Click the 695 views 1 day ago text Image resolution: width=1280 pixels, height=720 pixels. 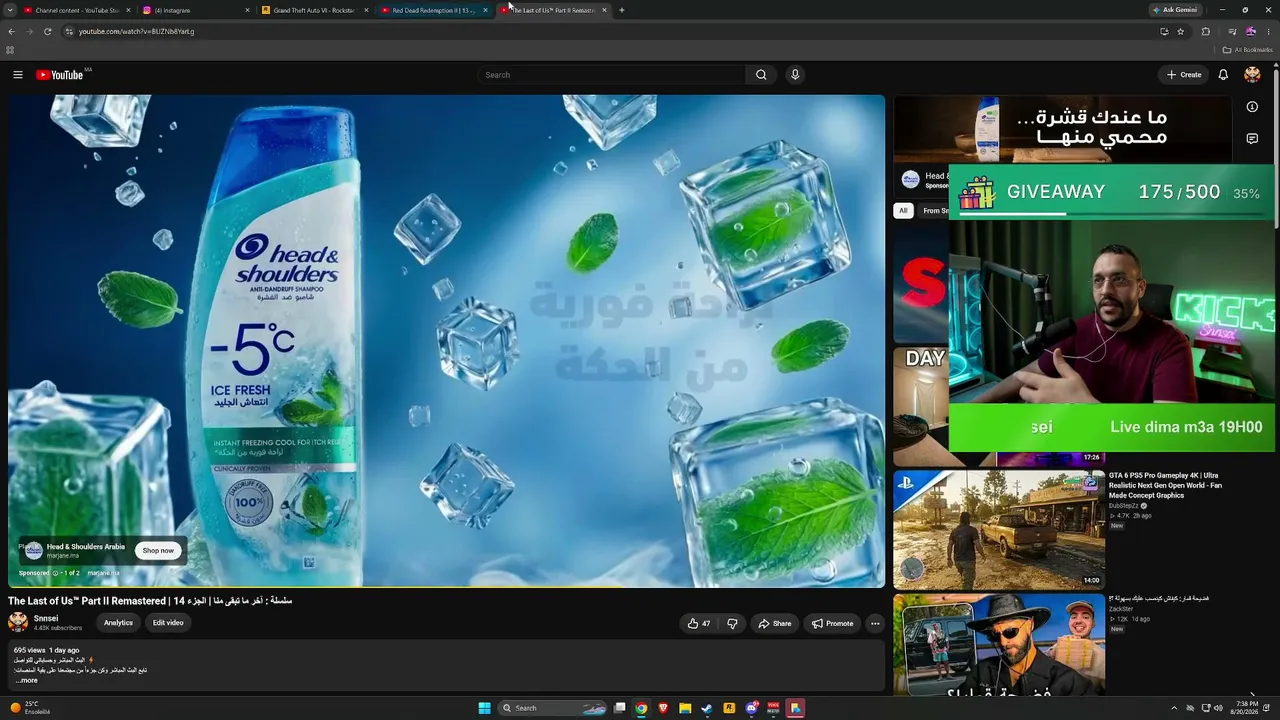(x=46, y=650)
